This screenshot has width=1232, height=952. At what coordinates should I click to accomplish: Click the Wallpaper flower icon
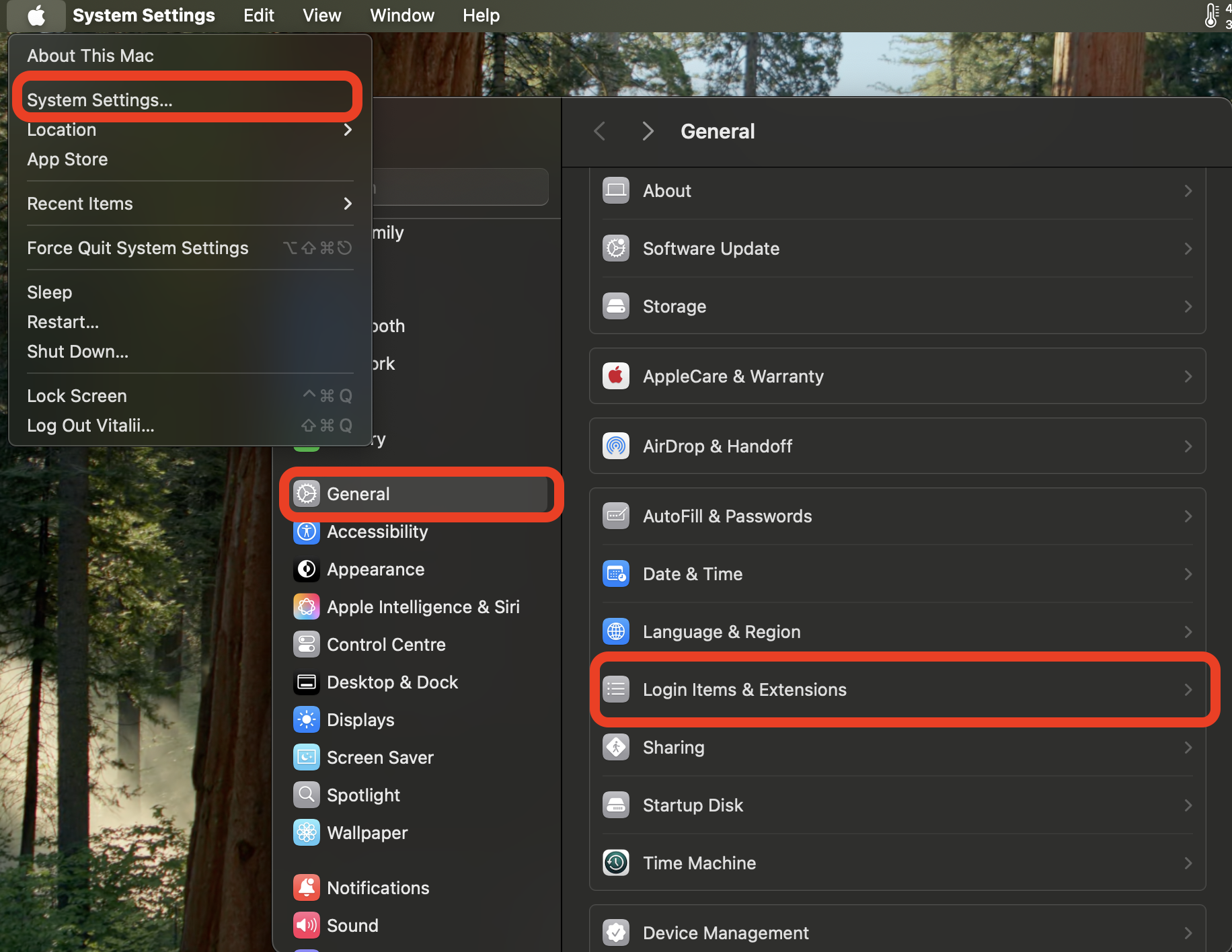tap(307, 832)
